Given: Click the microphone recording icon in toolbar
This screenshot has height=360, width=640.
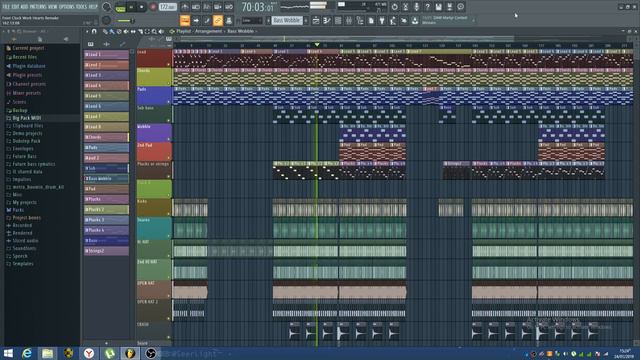Looking at the screenshot, I should (416, 7).
